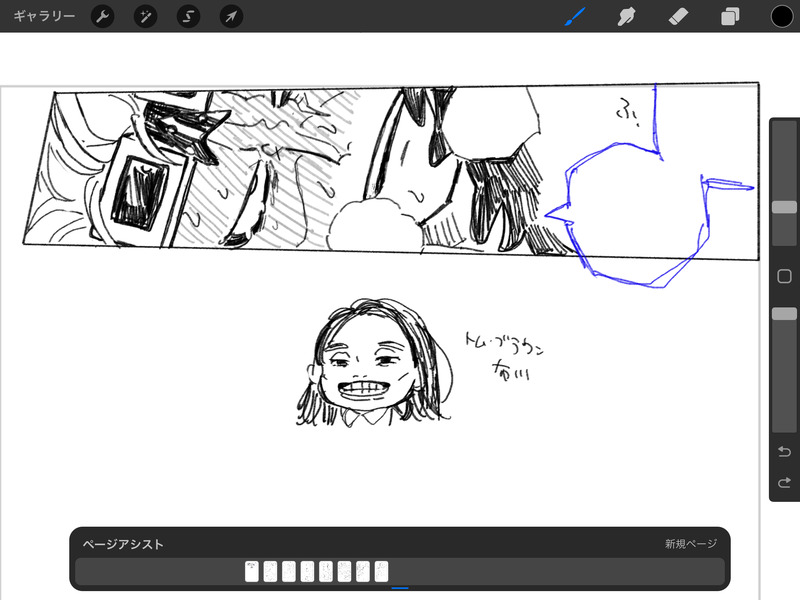This screenshot has width=800, height=600.
Task: Open the ギャラリー (Gallery) view
Action: pos(44,16)
